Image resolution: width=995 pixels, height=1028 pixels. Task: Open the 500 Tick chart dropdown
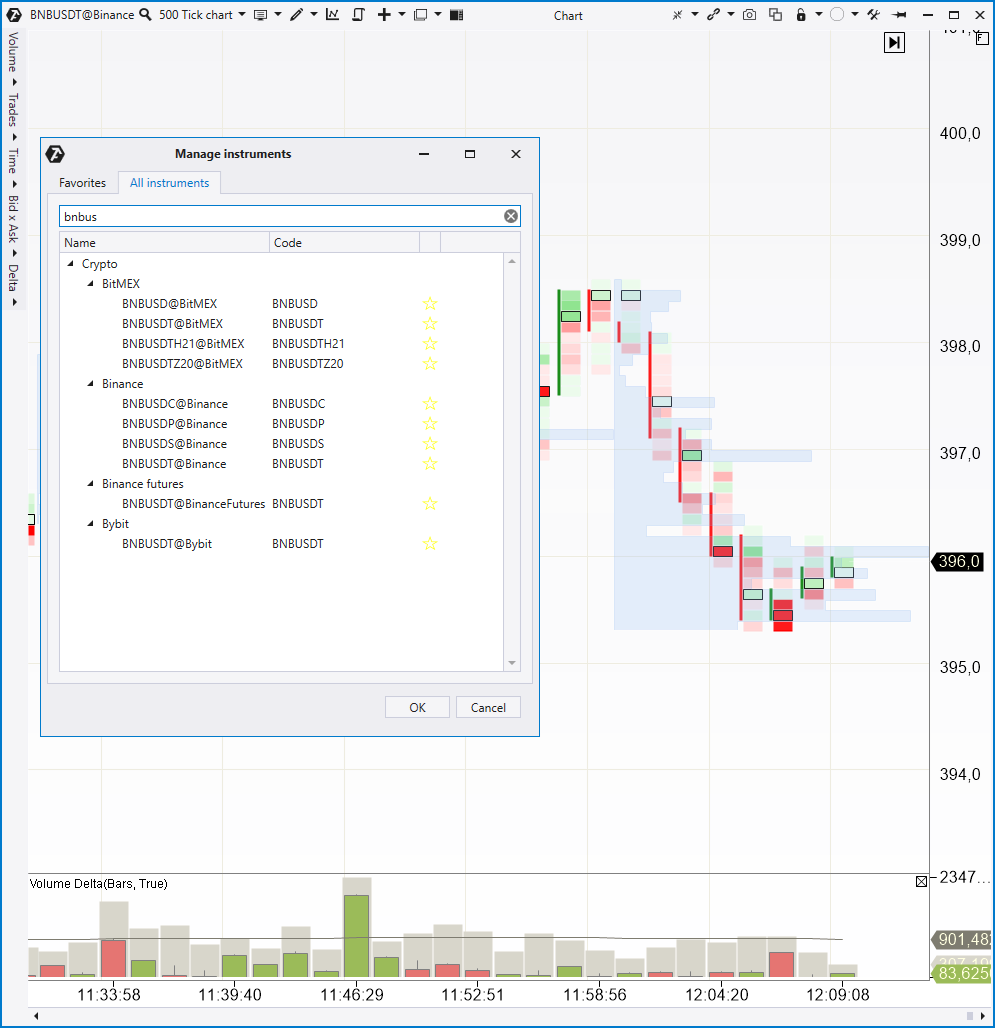click(x=242, y=14)
